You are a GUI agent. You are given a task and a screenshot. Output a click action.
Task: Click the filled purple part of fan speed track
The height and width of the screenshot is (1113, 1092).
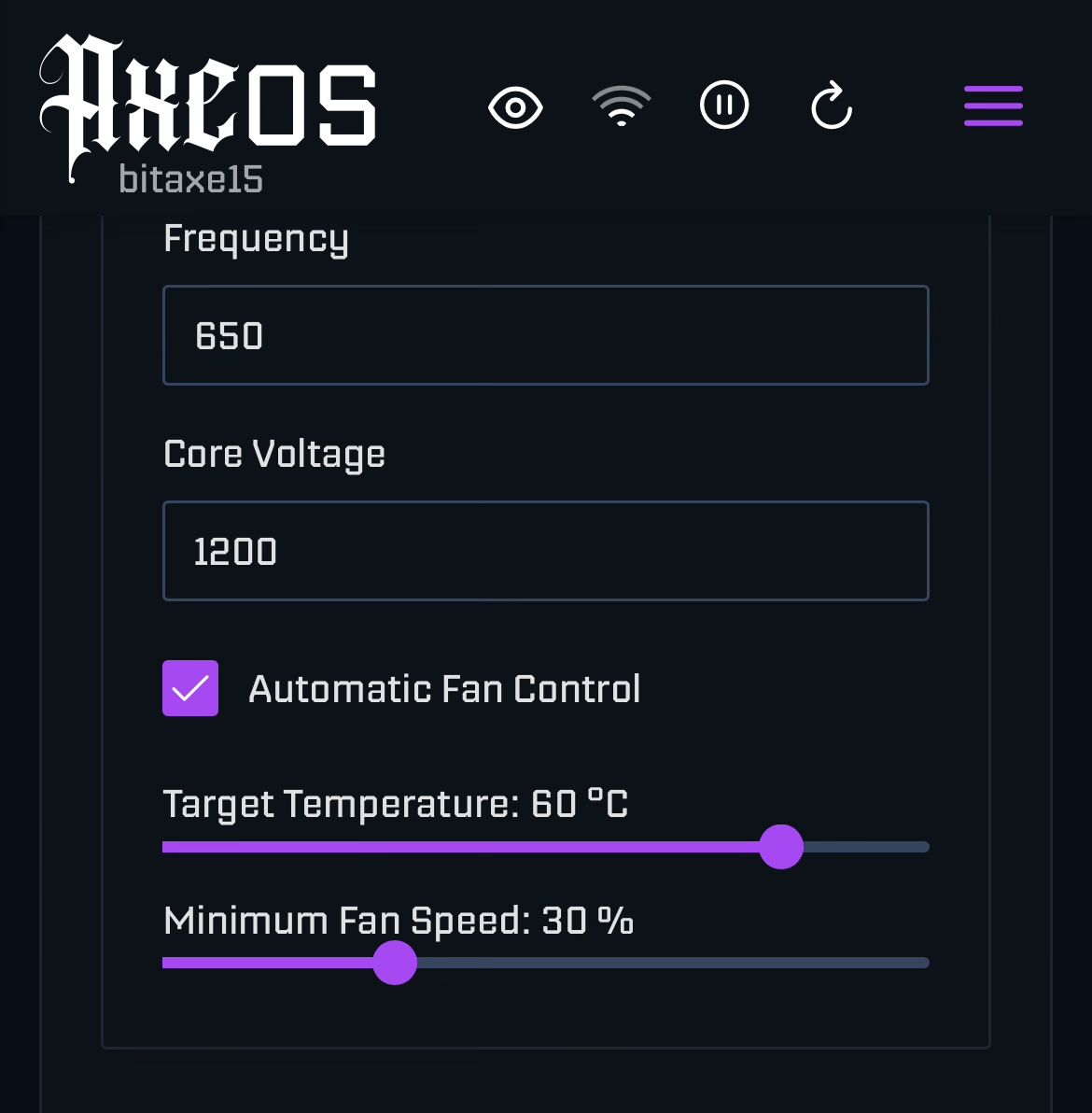point(268,963)
